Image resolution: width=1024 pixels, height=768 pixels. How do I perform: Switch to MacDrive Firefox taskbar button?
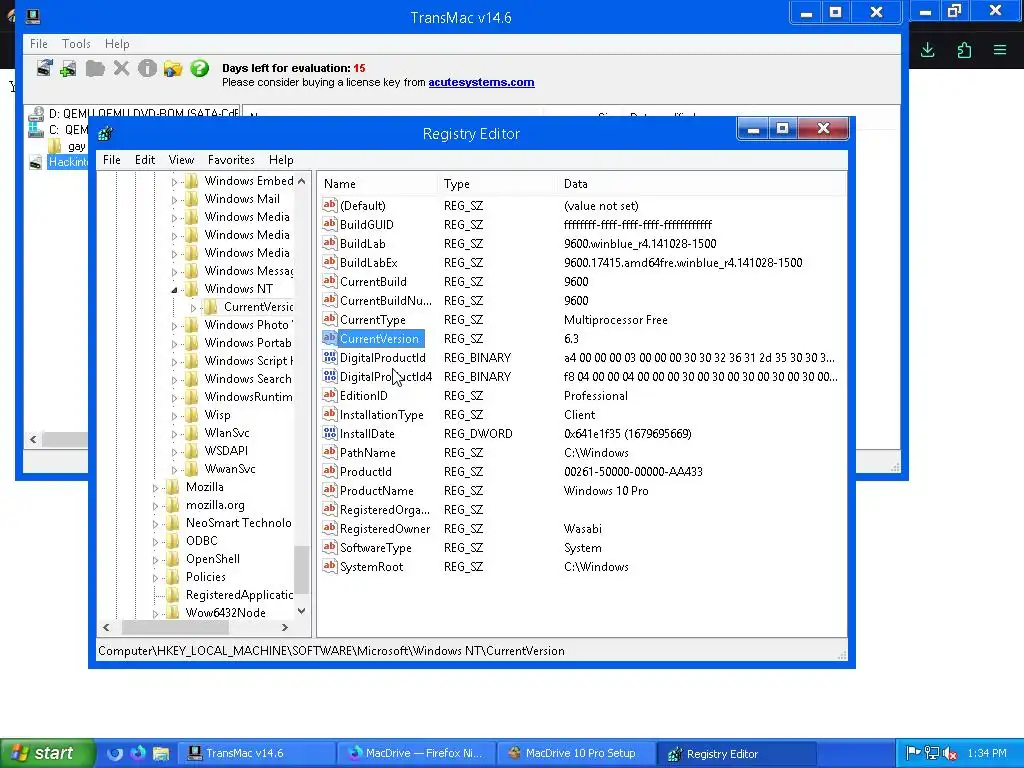pos(417,753)
